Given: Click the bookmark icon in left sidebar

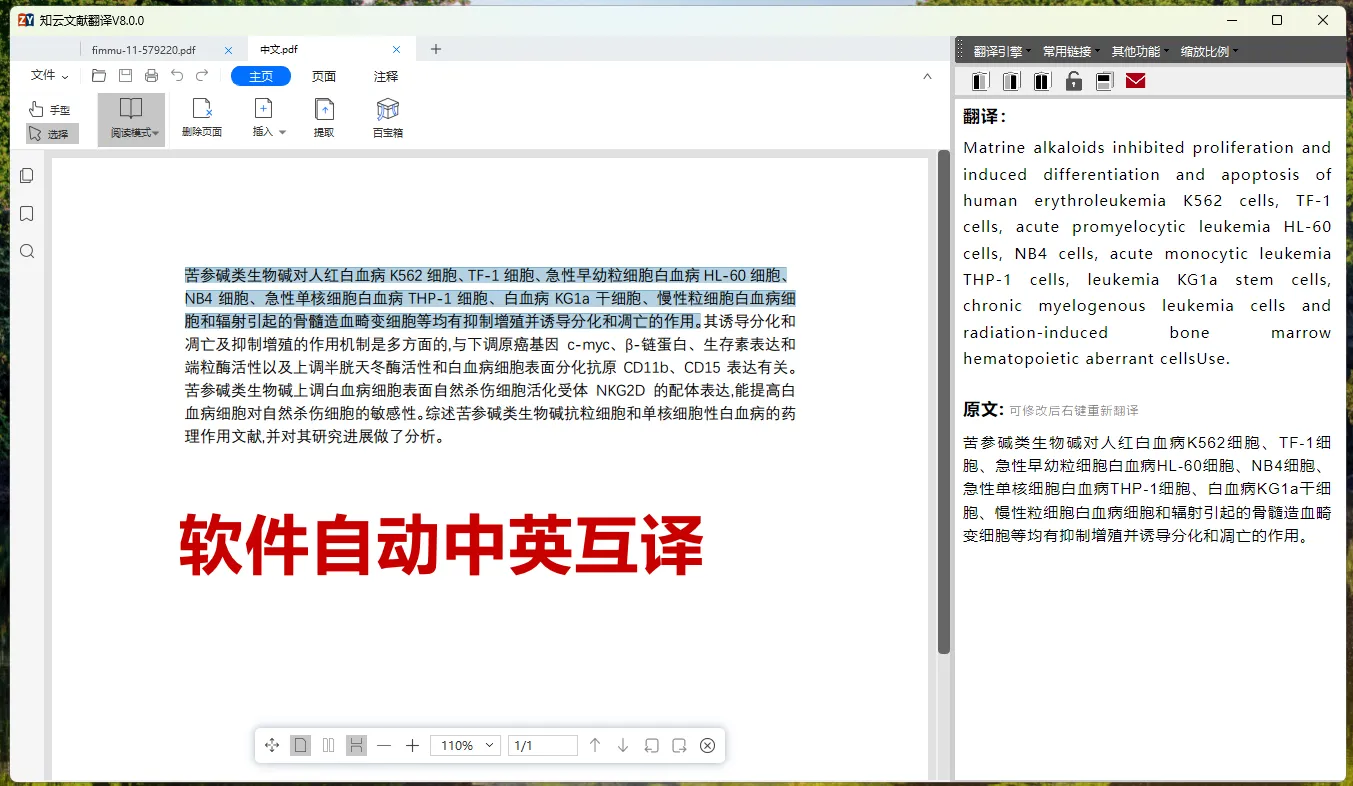Looking at the screenshot, I should (26, 213).
